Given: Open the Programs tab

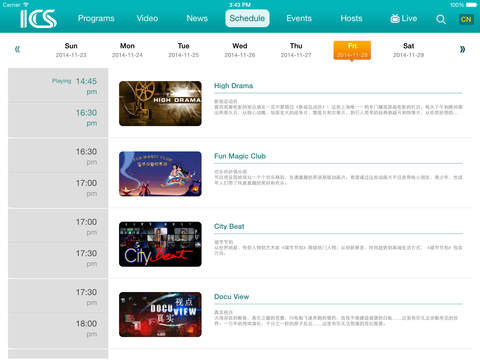Looking at the screenshot, I should click(96, 18).
